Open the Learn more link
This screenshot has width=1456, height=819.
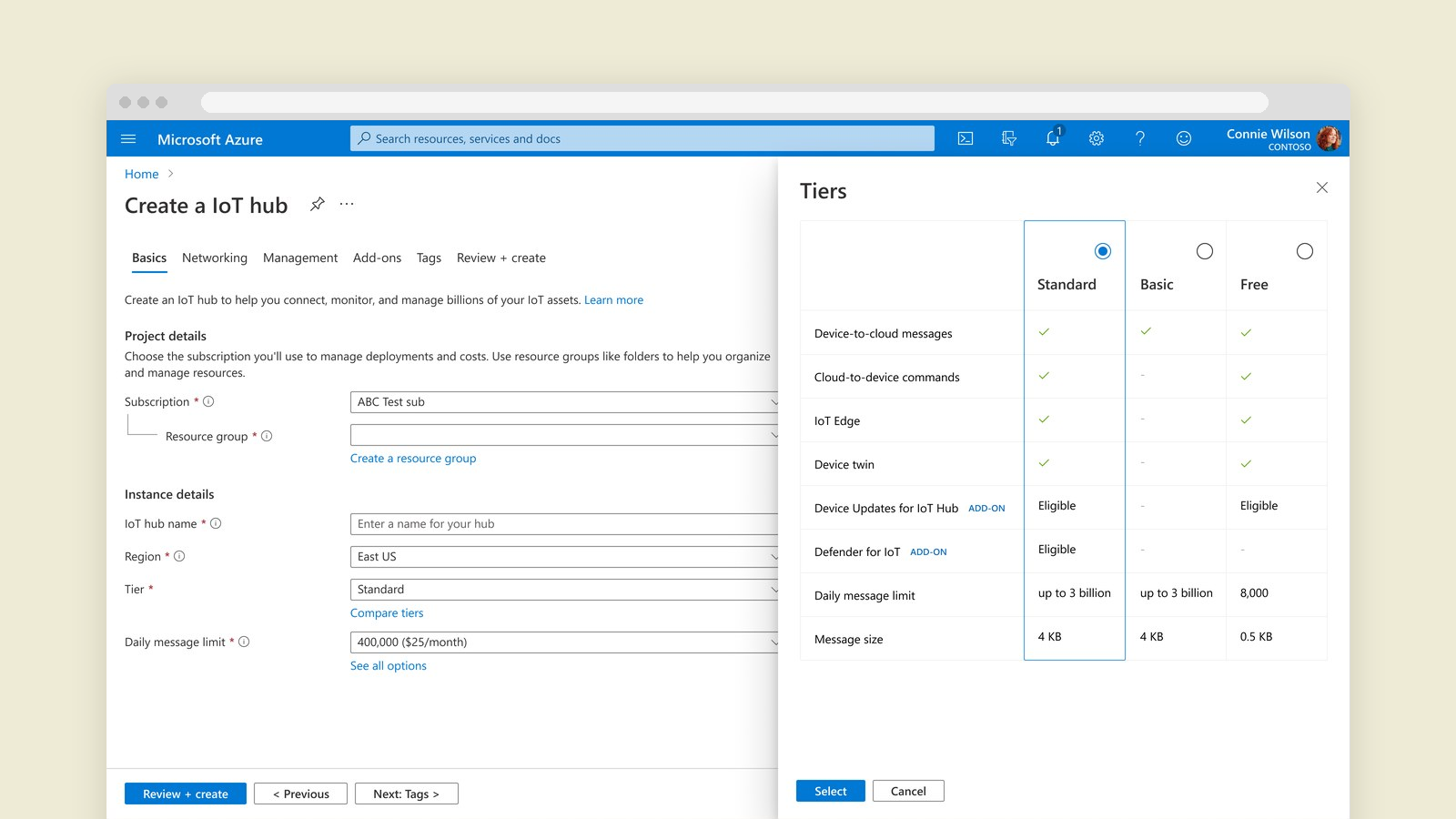click(613, 299)
